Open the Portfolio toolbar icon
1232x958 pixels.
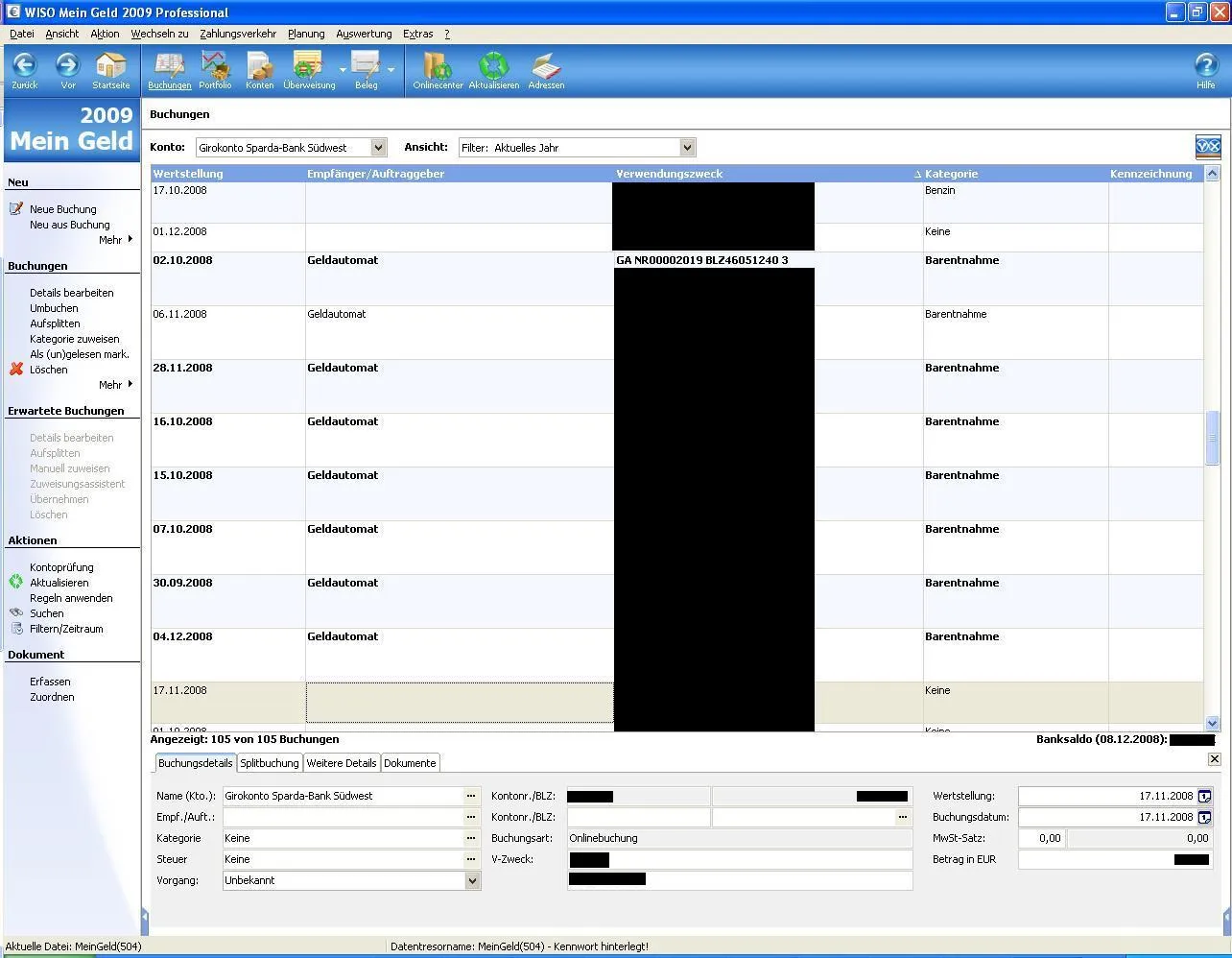coord(215,67)
